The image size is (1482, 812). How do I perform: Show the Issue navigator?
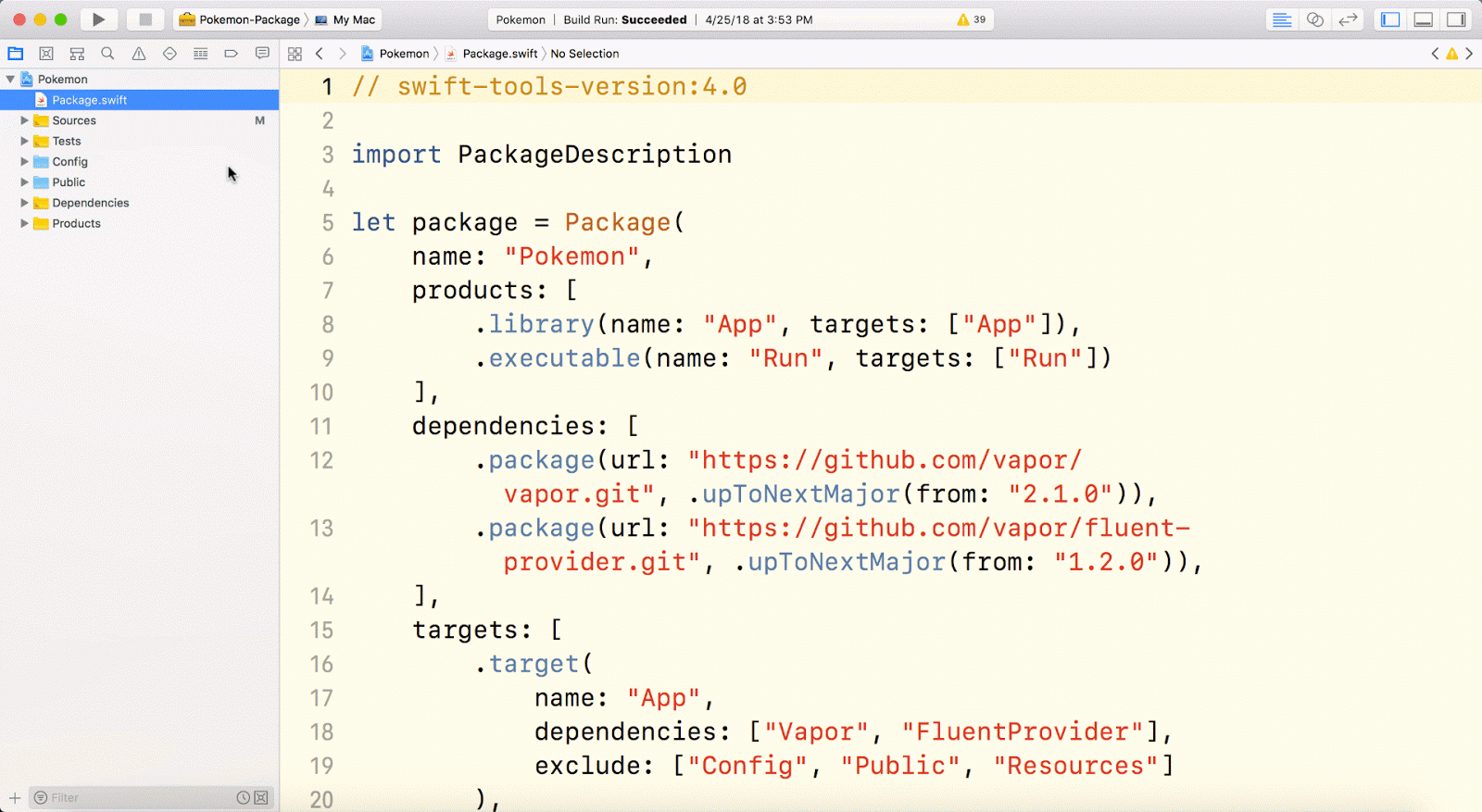coord(139,54)
